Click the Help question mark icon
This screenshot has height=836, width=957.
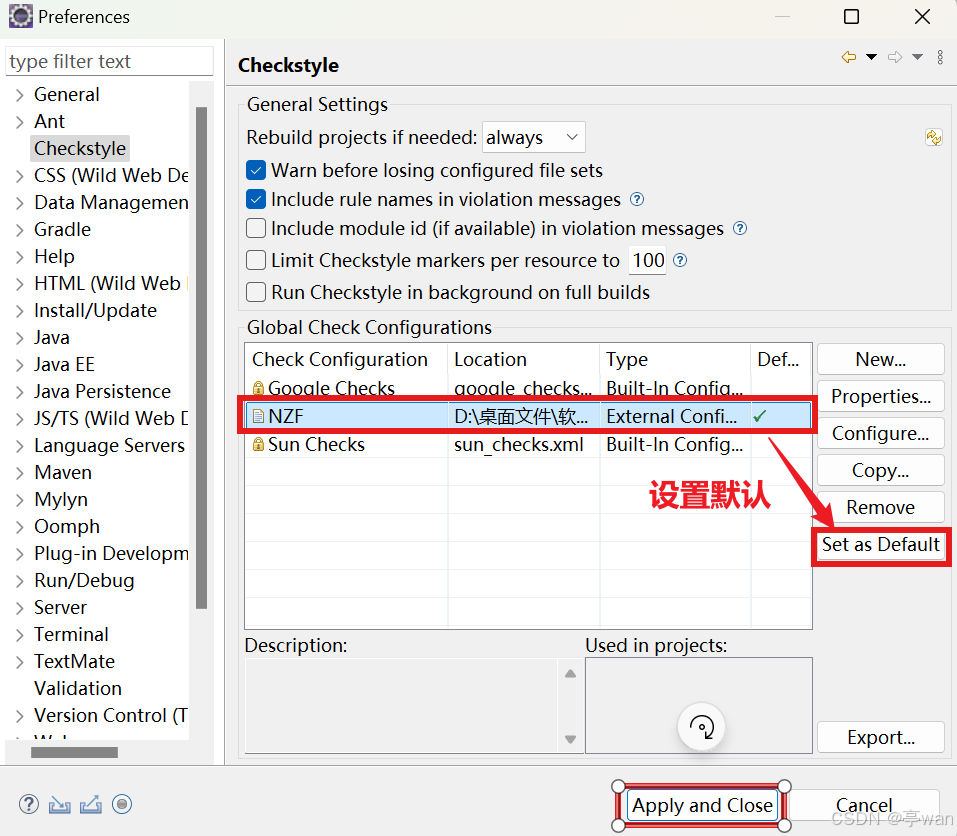click(28, 804)
